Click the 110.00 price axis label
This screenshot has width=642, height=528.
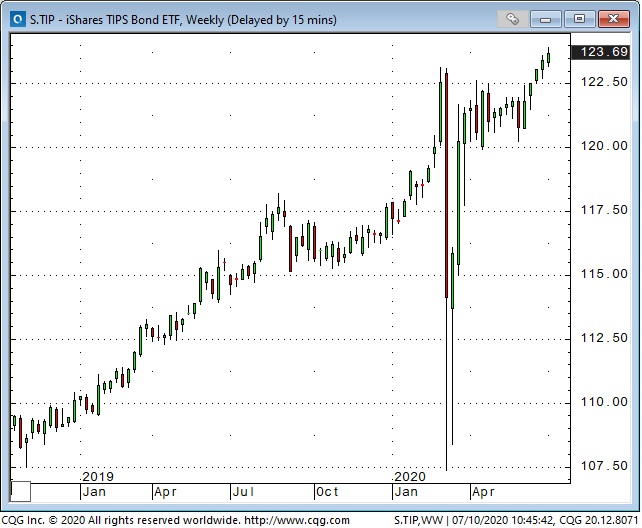604,402
